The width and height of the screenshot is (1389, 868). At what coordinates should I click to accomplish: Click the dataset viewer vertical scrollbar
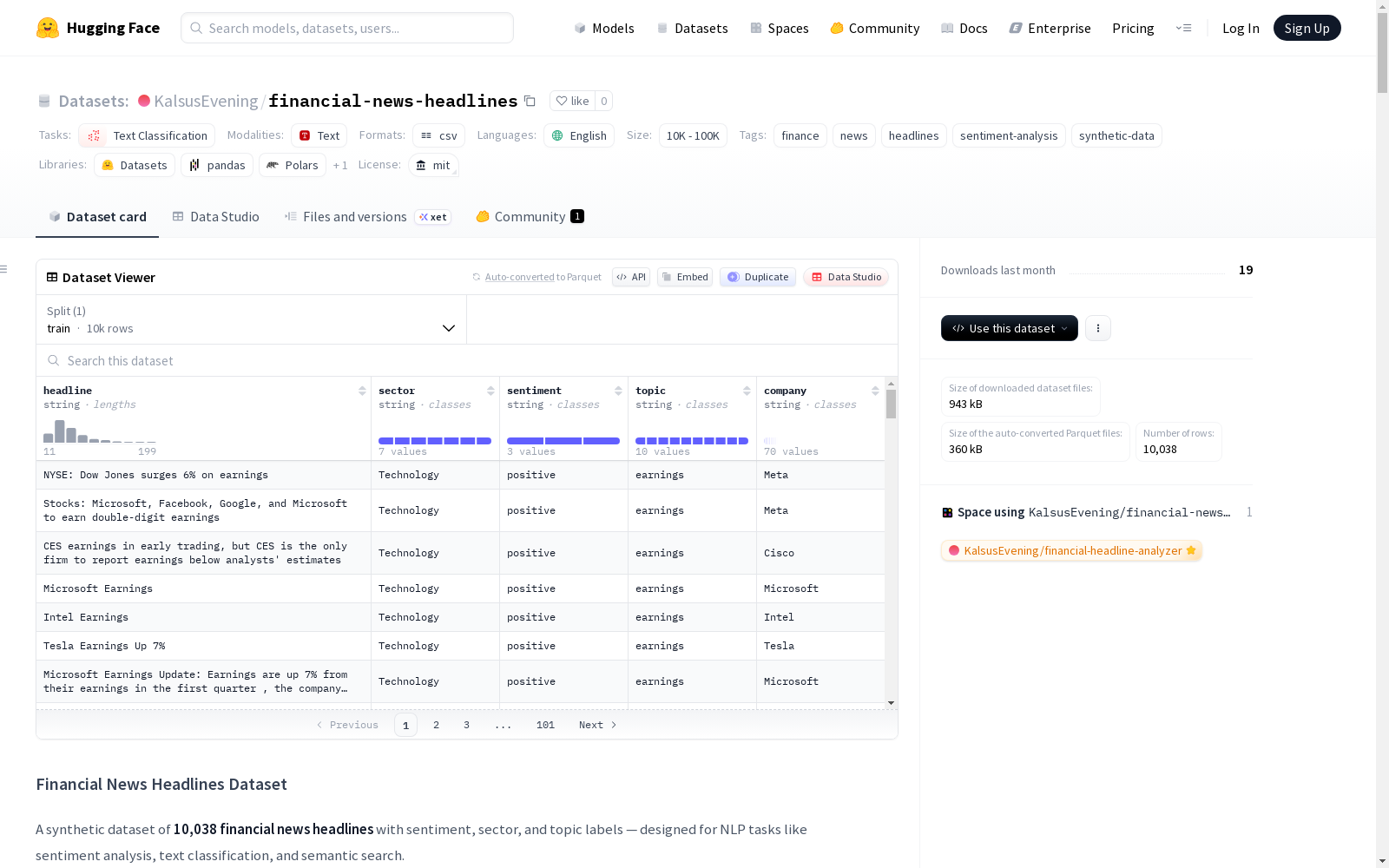pyautogui.click(x=891, y=404)
